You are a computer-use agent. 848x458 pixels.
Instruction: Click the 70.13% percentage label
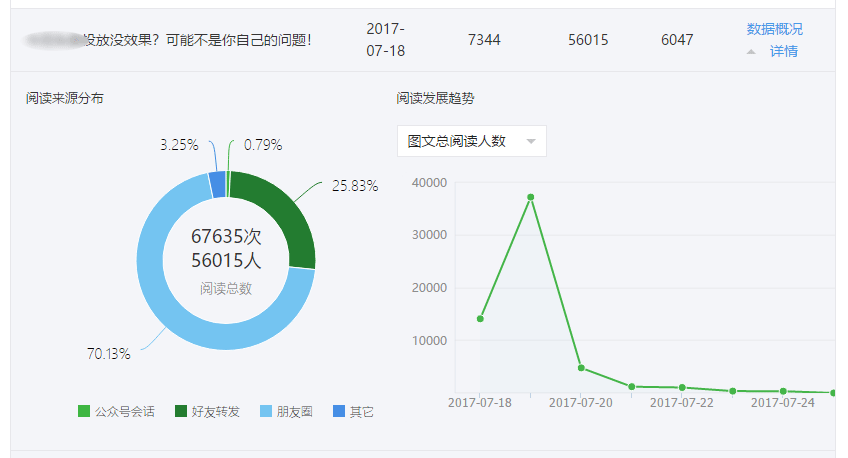point(108,353)
